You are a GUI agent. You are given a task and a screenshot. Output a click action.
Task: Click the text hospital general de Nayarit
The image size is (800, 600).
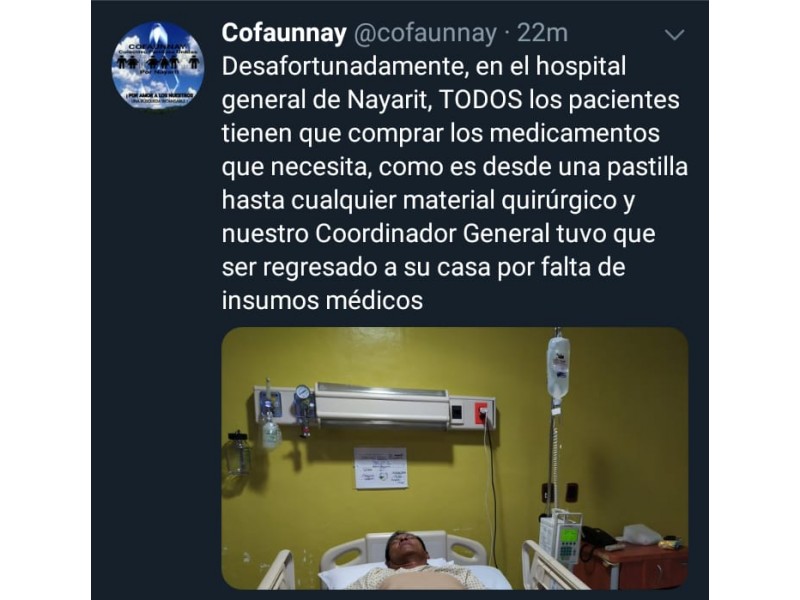click(x=424, y=83)
